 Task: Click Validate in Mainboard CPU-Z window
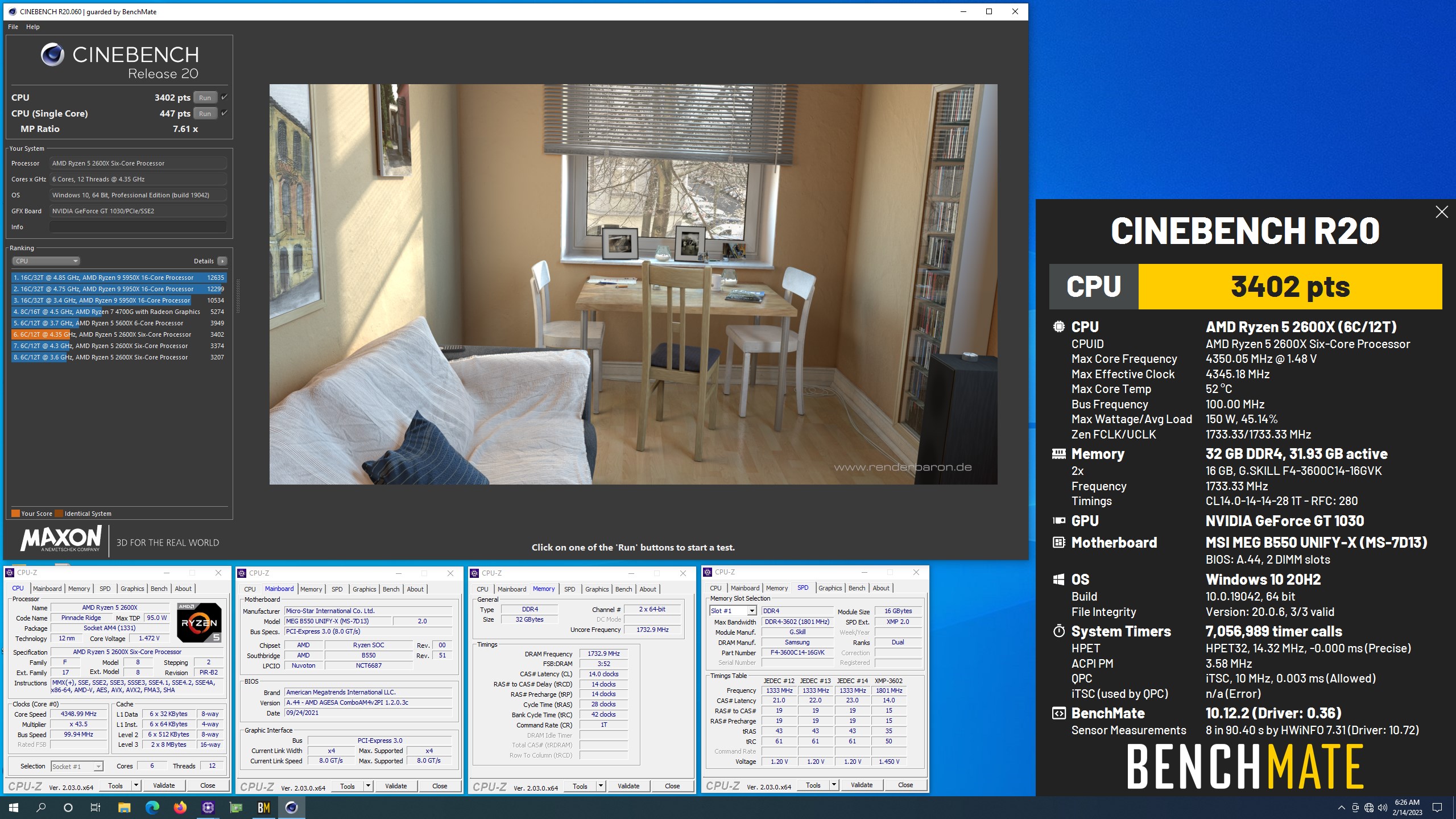(x=396, y=786)
